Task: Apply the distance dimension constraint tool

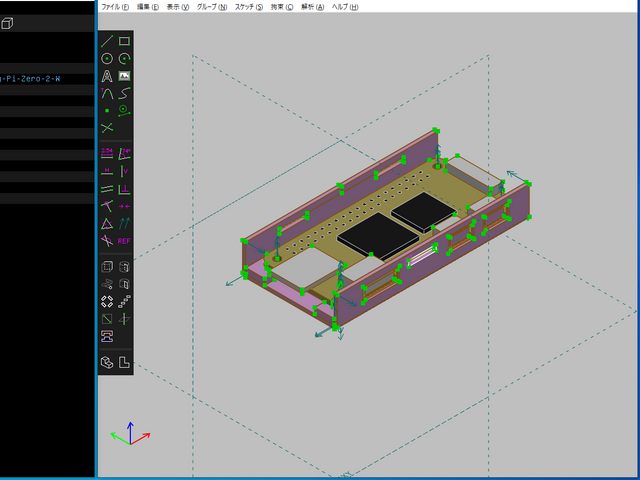Action: tap(107, 153)
